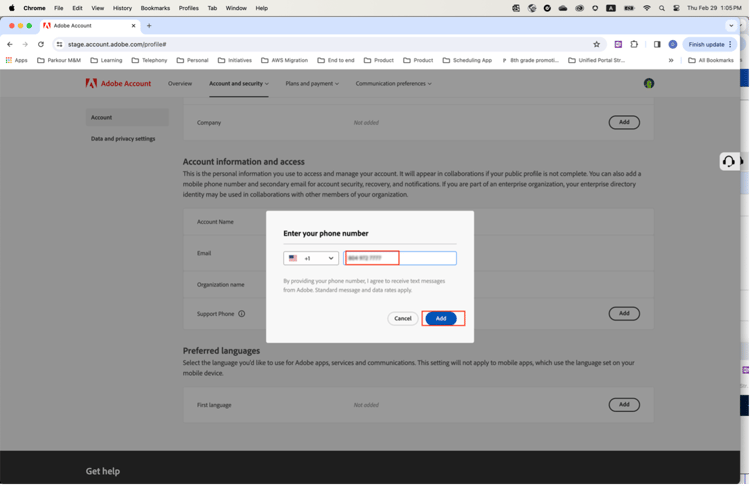Click the browser forward arrow
Image resolution: width=750 pixels, height=486 pixels.
[x=25, y=44]
